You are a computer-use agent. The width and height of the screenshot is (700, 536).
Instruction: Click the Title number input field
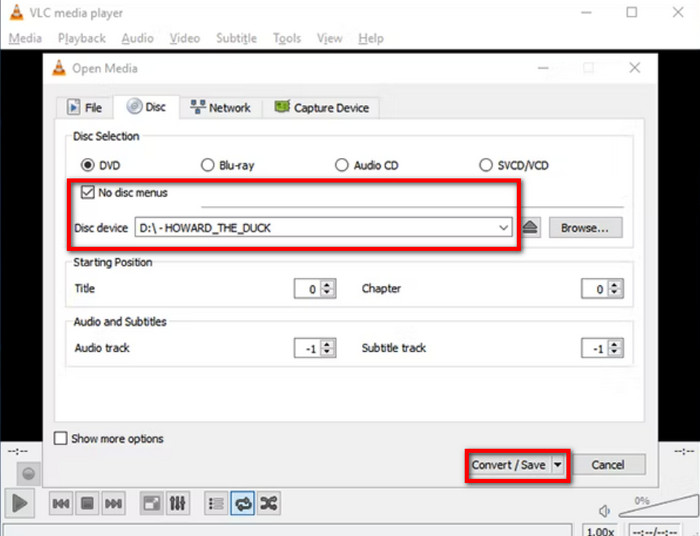308,288
